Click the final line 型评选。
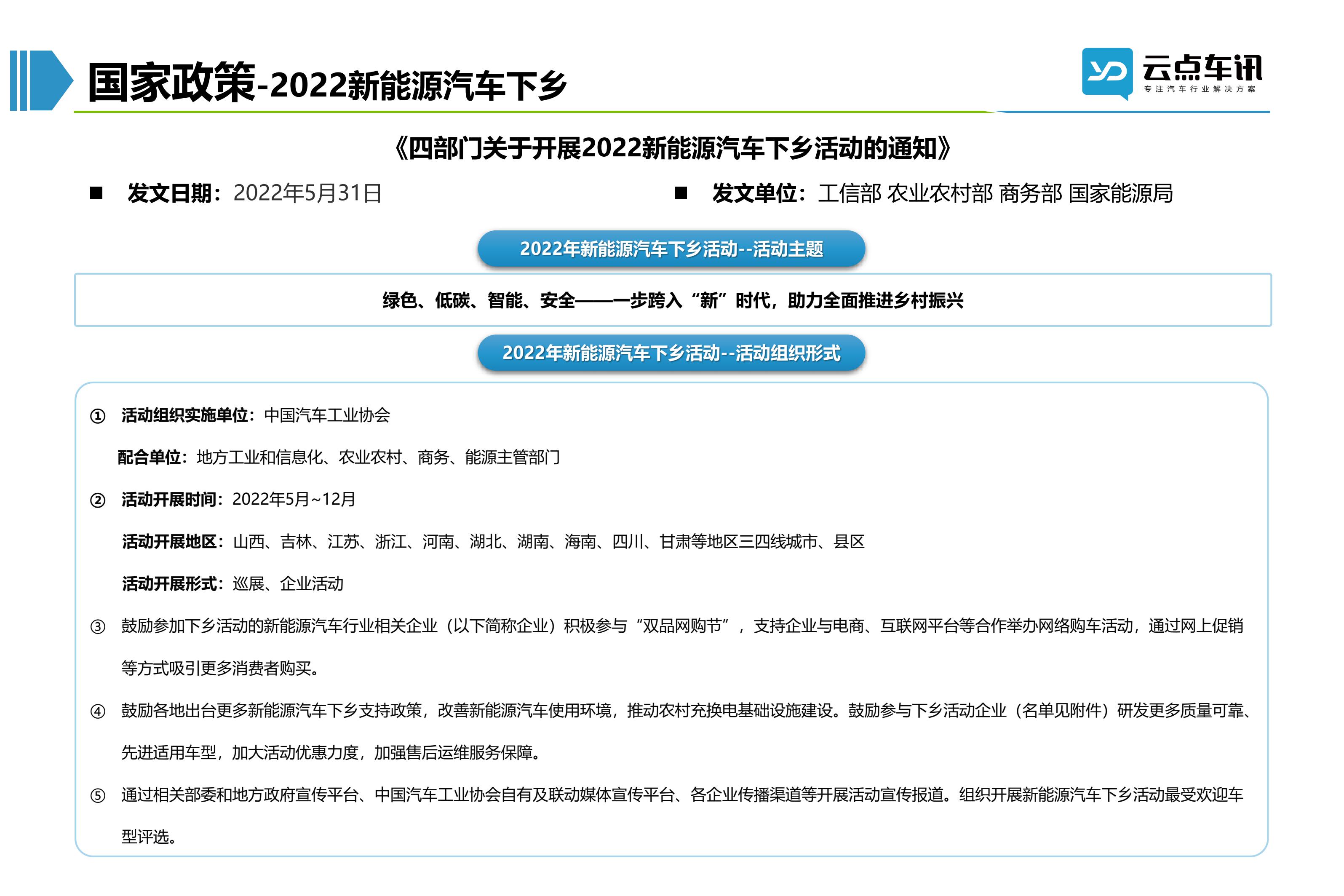This screenshot has width=1344, height=896. pyautogui.click(x=149, y=837)
